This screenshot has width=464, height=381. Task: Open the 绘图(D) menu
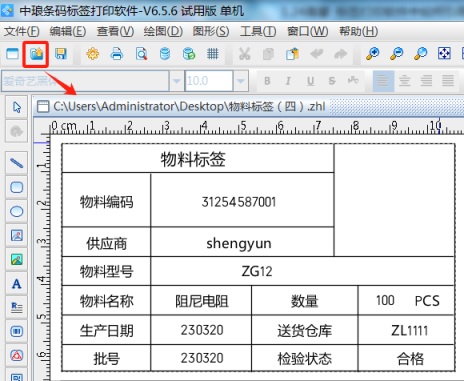pyautogui.click(x=163, y=32)
